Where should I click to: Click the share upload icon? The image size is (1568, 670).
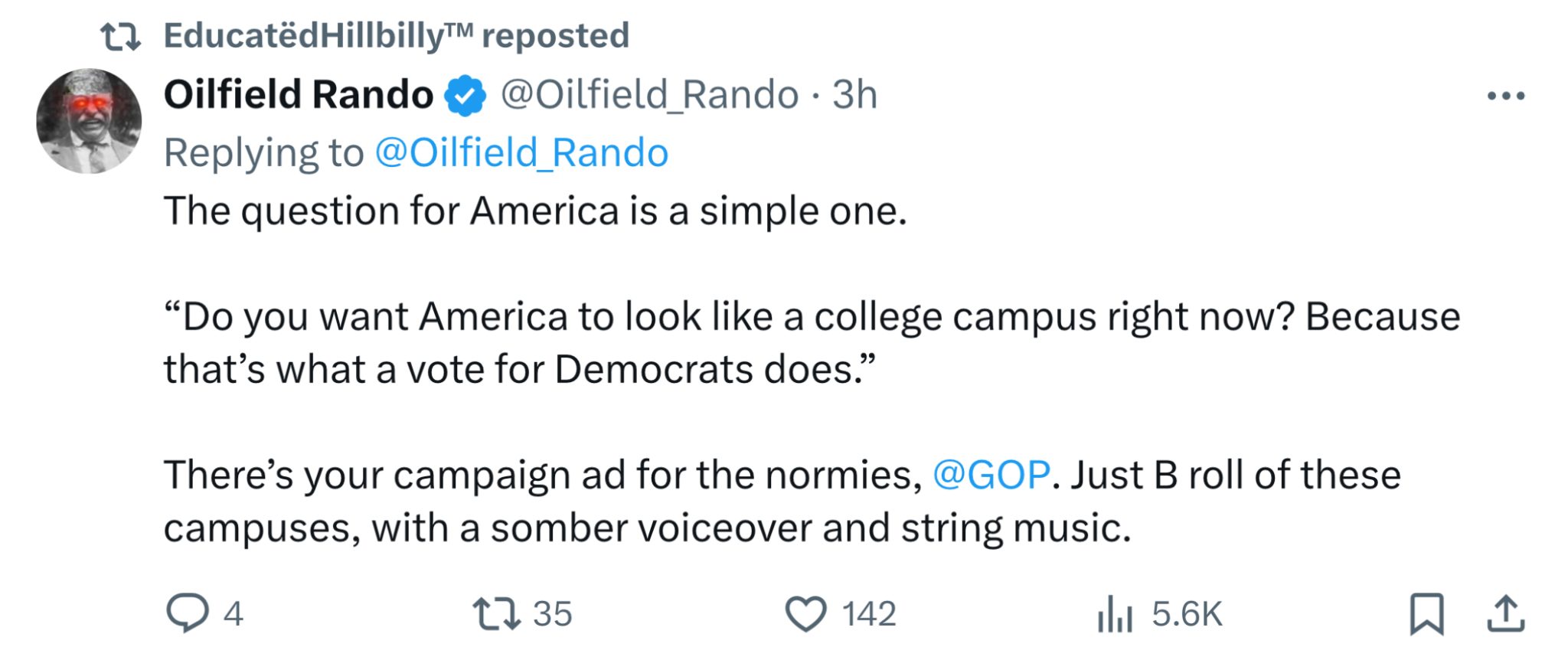1505,614
